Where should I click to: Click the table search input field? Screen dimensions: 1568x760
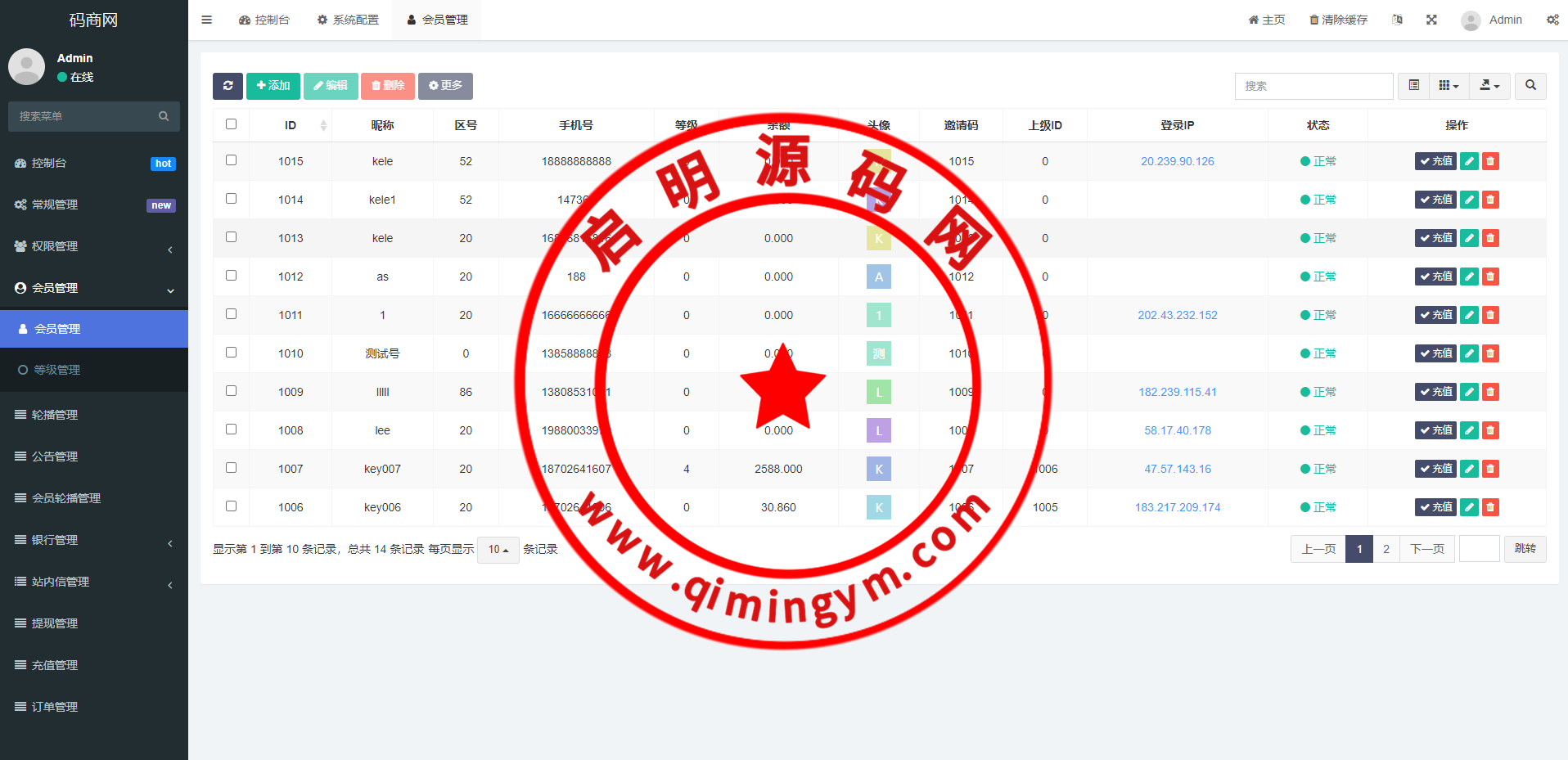[1313, 86]
